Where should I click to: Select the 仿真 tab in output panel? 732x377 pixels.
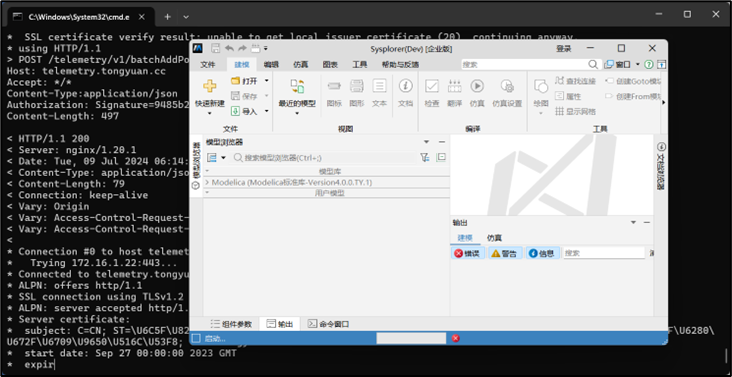(x=494, y=238)
